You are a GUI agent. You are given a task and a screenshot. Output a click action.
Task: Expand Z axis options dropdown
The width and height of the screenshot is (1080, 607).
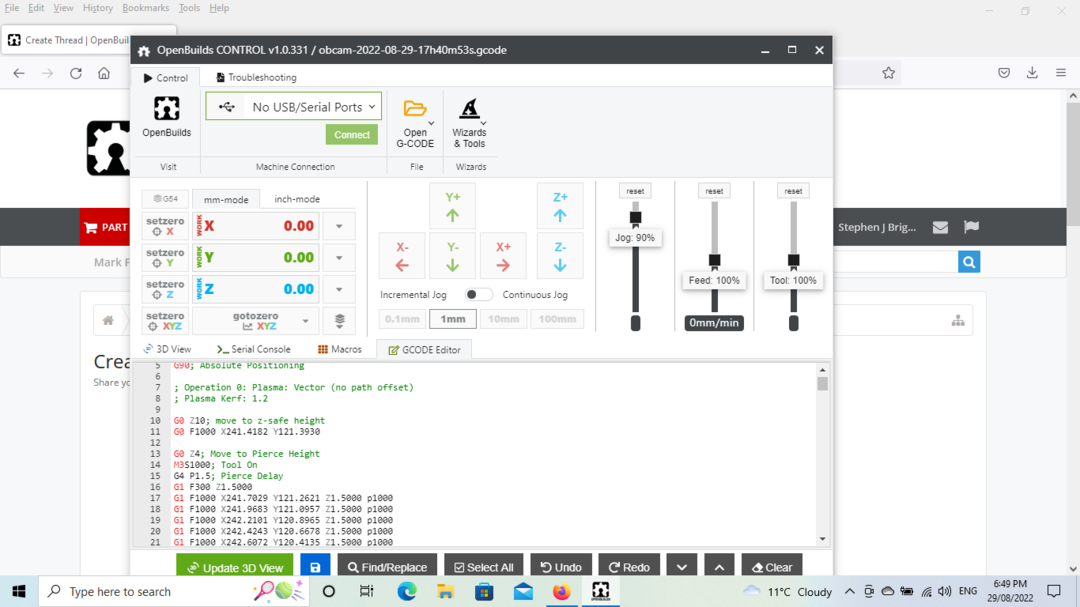click(x=339, y=289)
